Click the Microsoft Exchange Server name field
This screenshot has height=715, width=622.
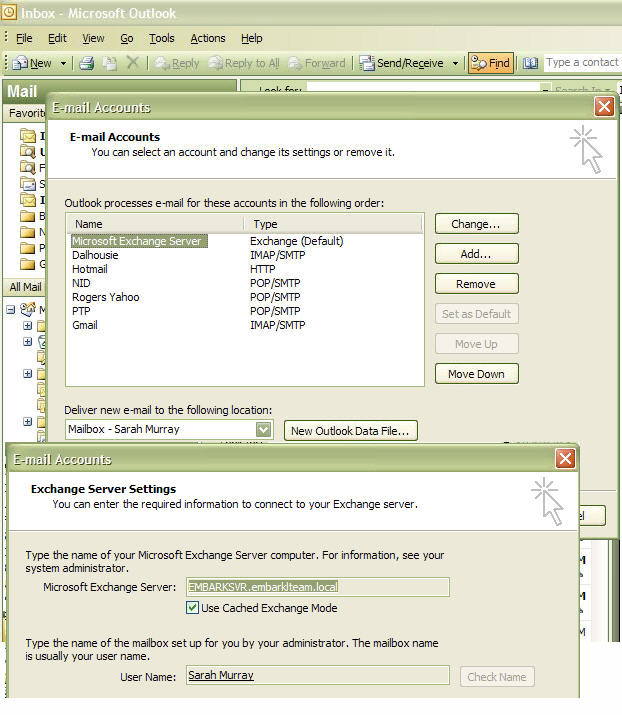pos(318,587)
